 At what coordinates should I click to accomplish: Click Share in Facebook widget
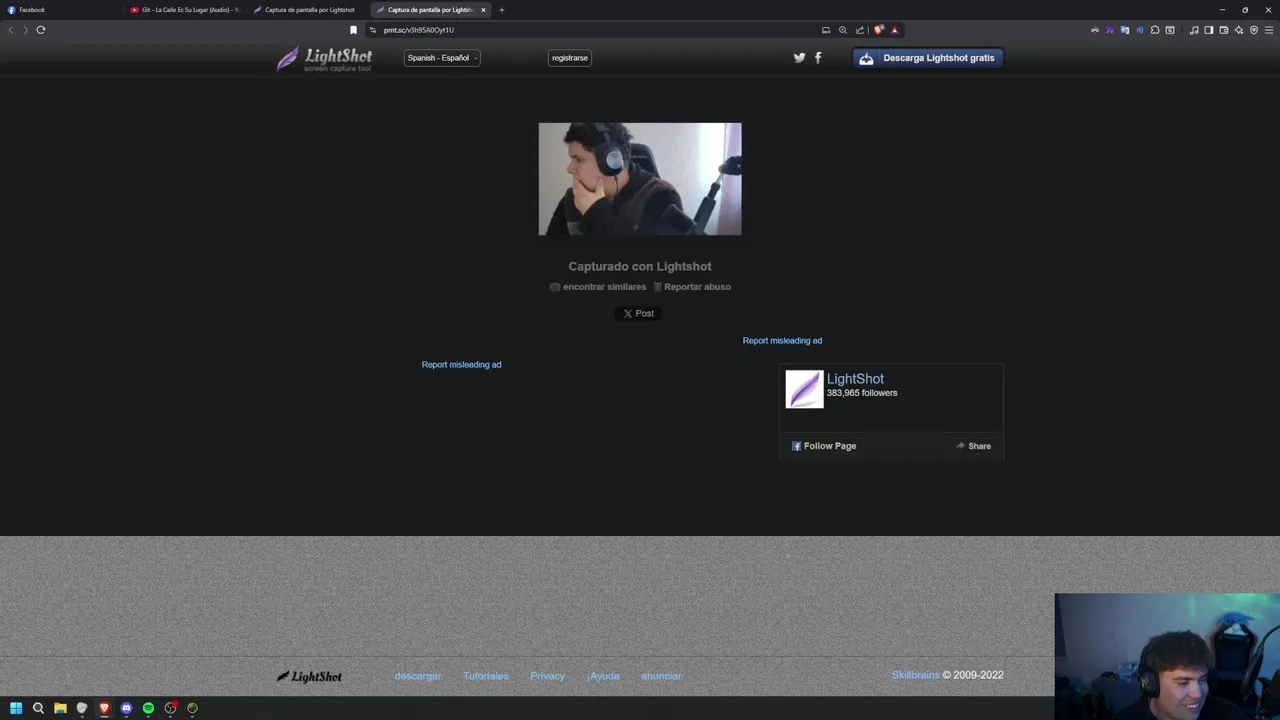click(x=973, y=446)
